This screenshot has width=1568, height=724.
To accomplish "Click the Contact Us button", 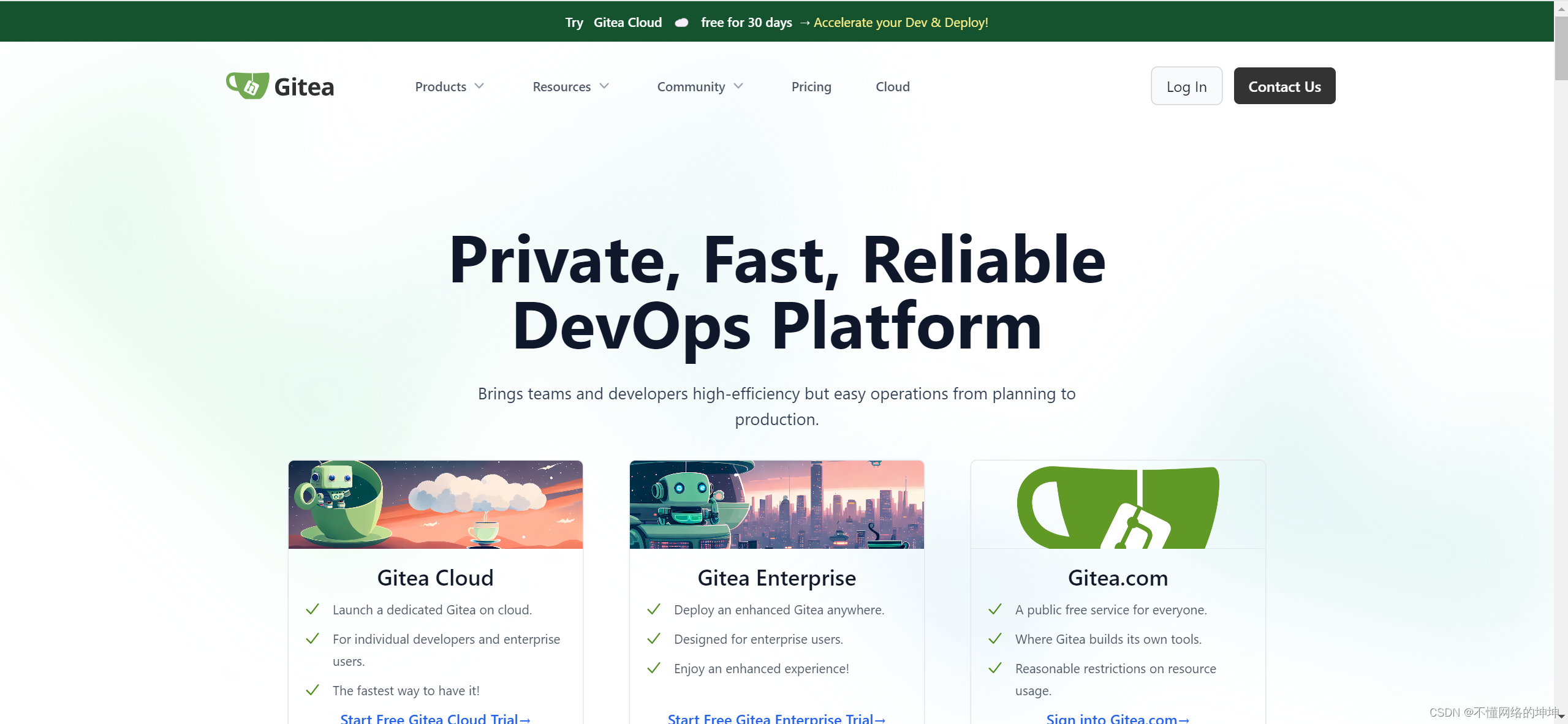I will point(1284,86).
